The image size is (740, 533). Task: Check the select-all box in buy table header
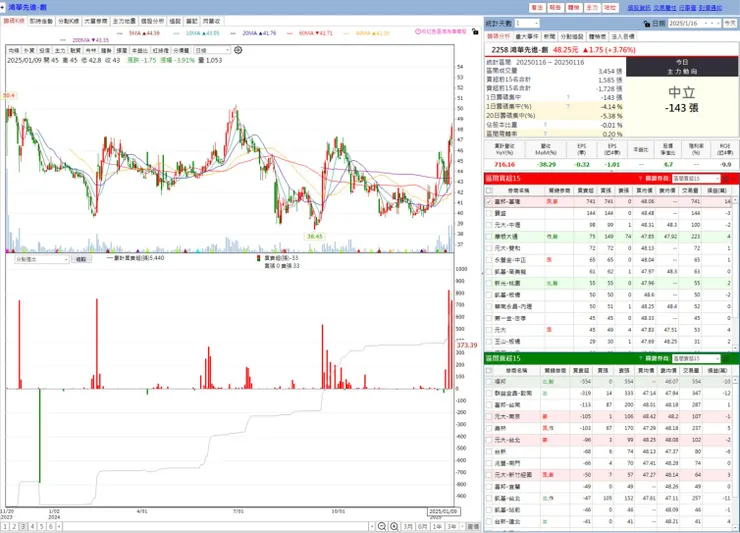pyautogui.click(x=489, y=191)
